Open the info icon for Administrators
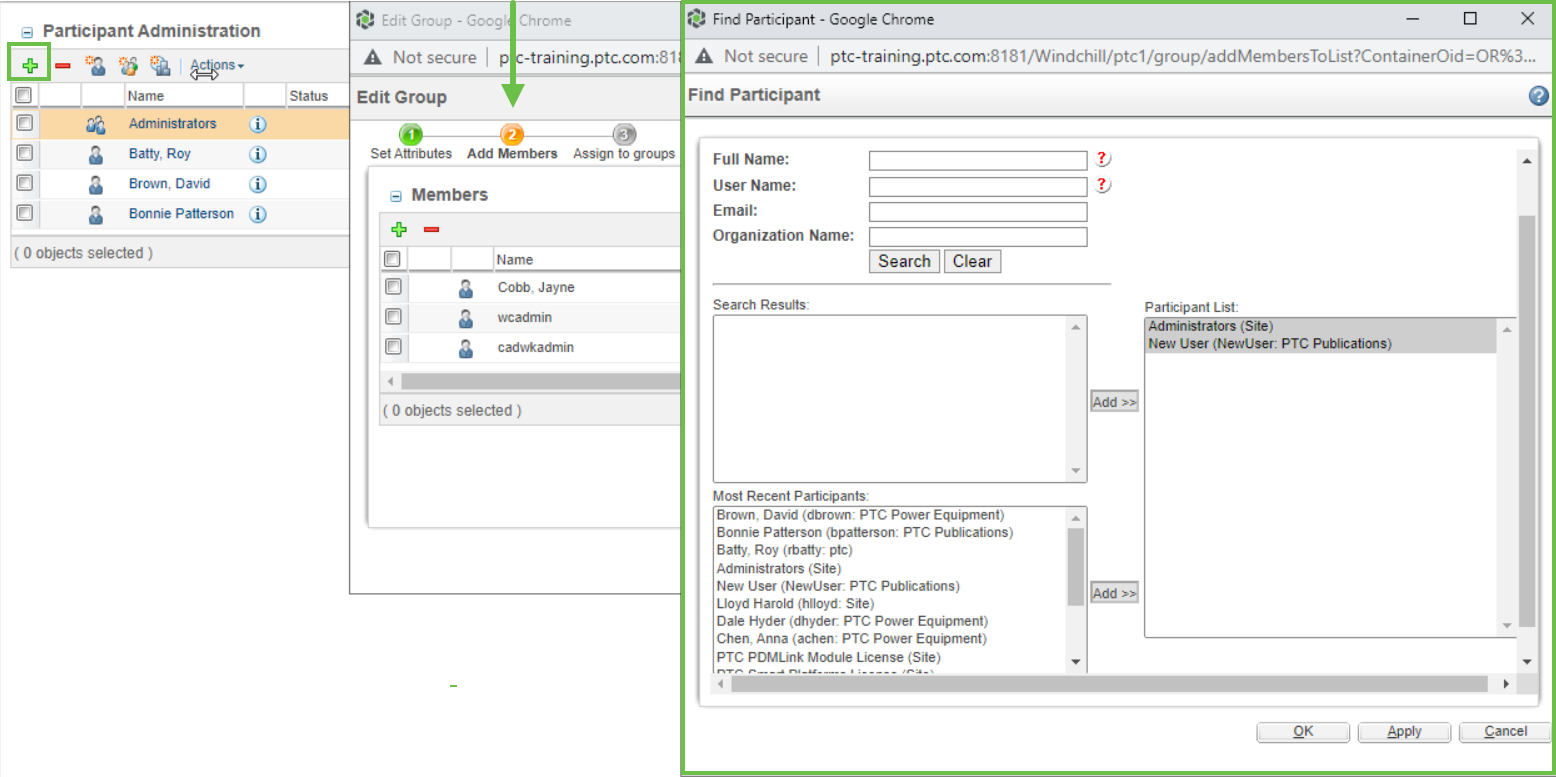 pyautogui.click(x=257, y=124)
